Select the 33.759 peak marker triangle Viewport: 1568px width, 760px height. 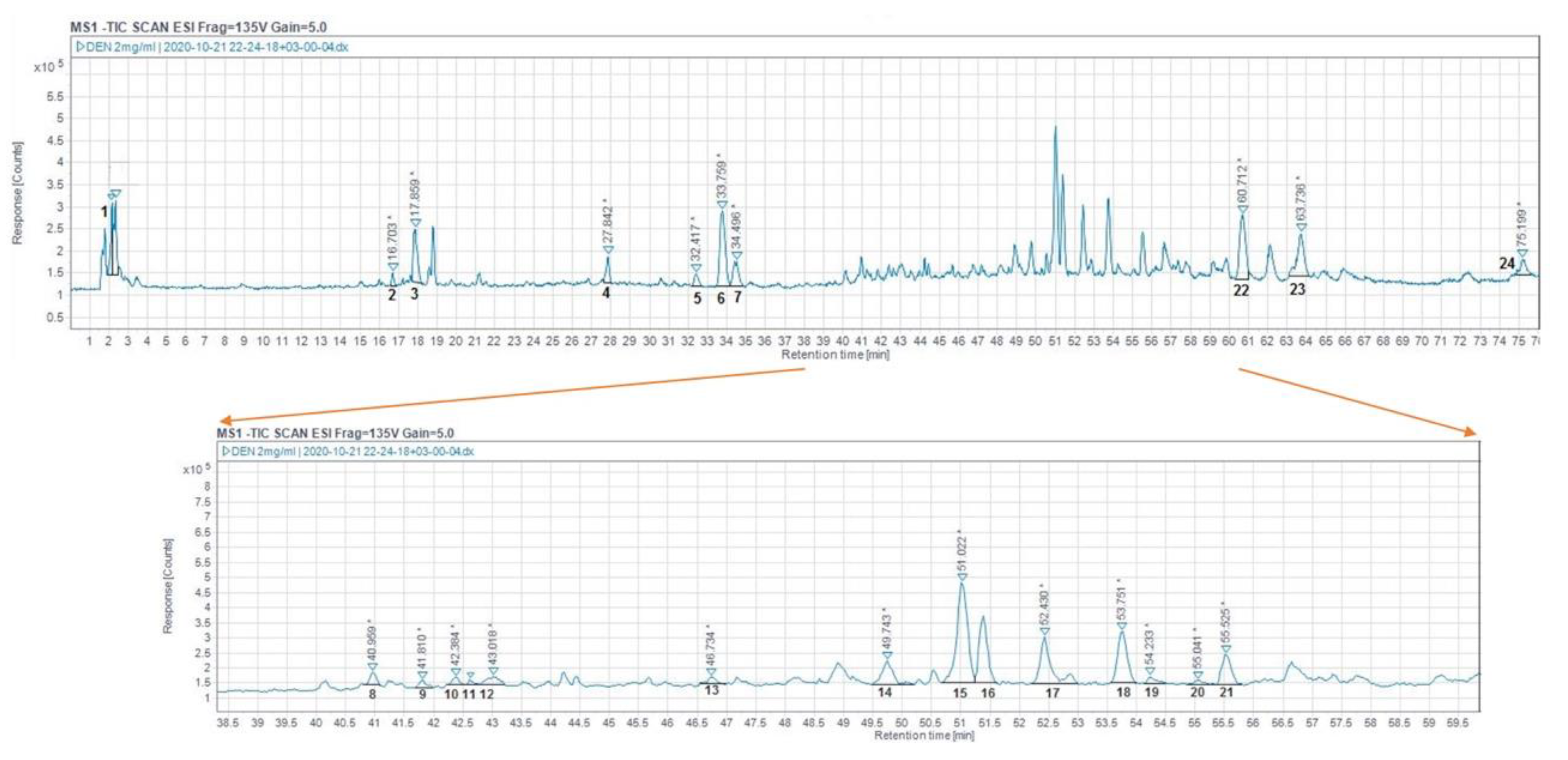pyautogui.click(x=722, y=205)
